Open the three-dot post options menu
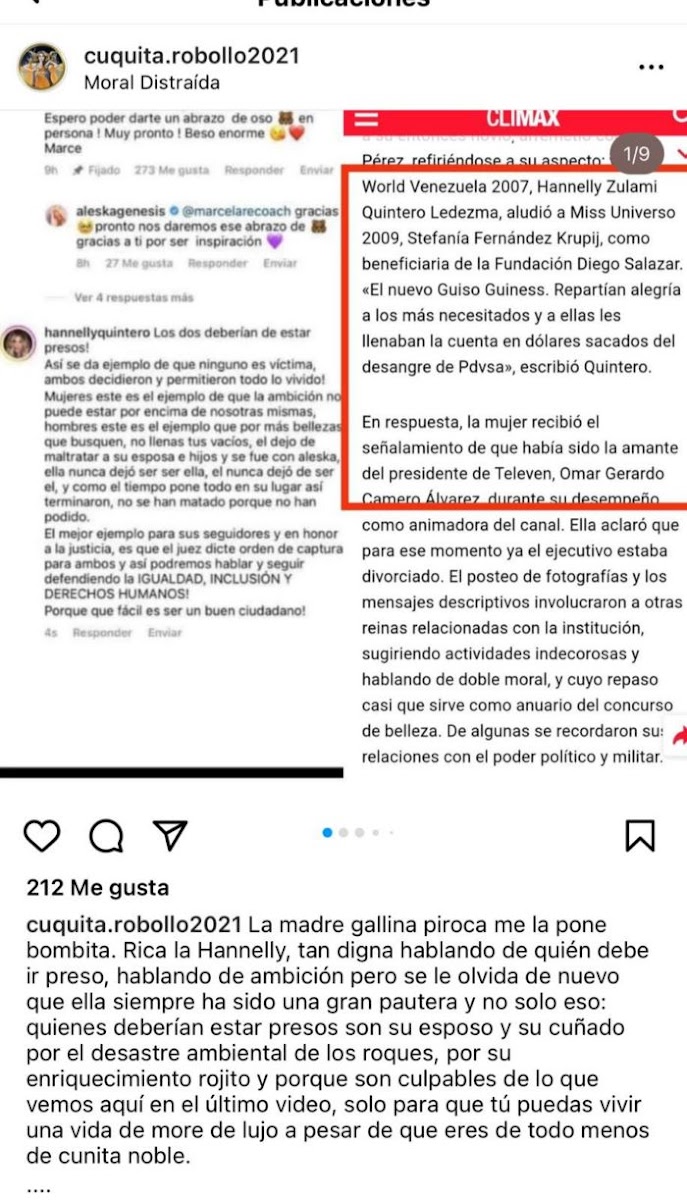Screen dimensions: 687x1200 tap(651, 67)
